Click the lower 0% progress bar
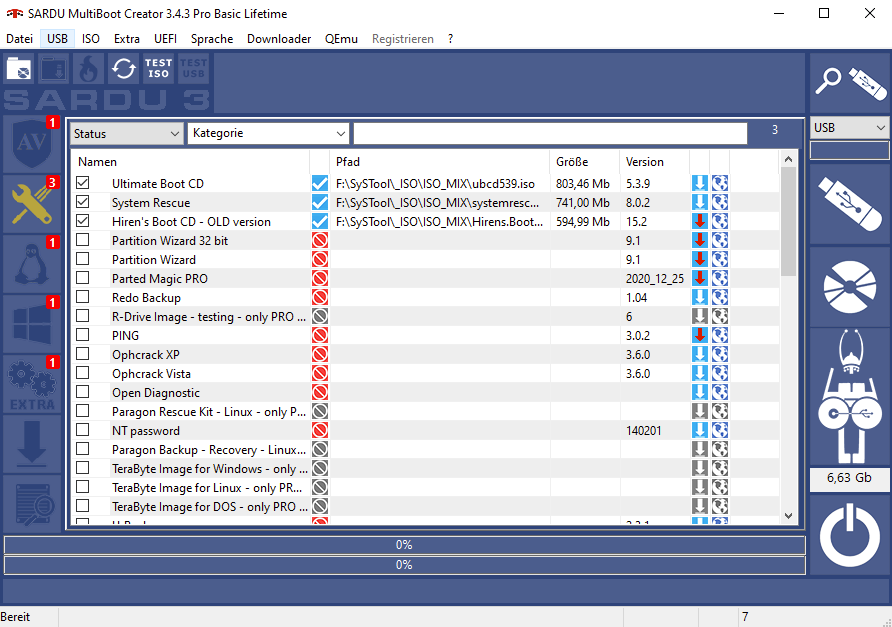Image resolution: width=892 pixels, height=627 pixels. coord(404,565)
